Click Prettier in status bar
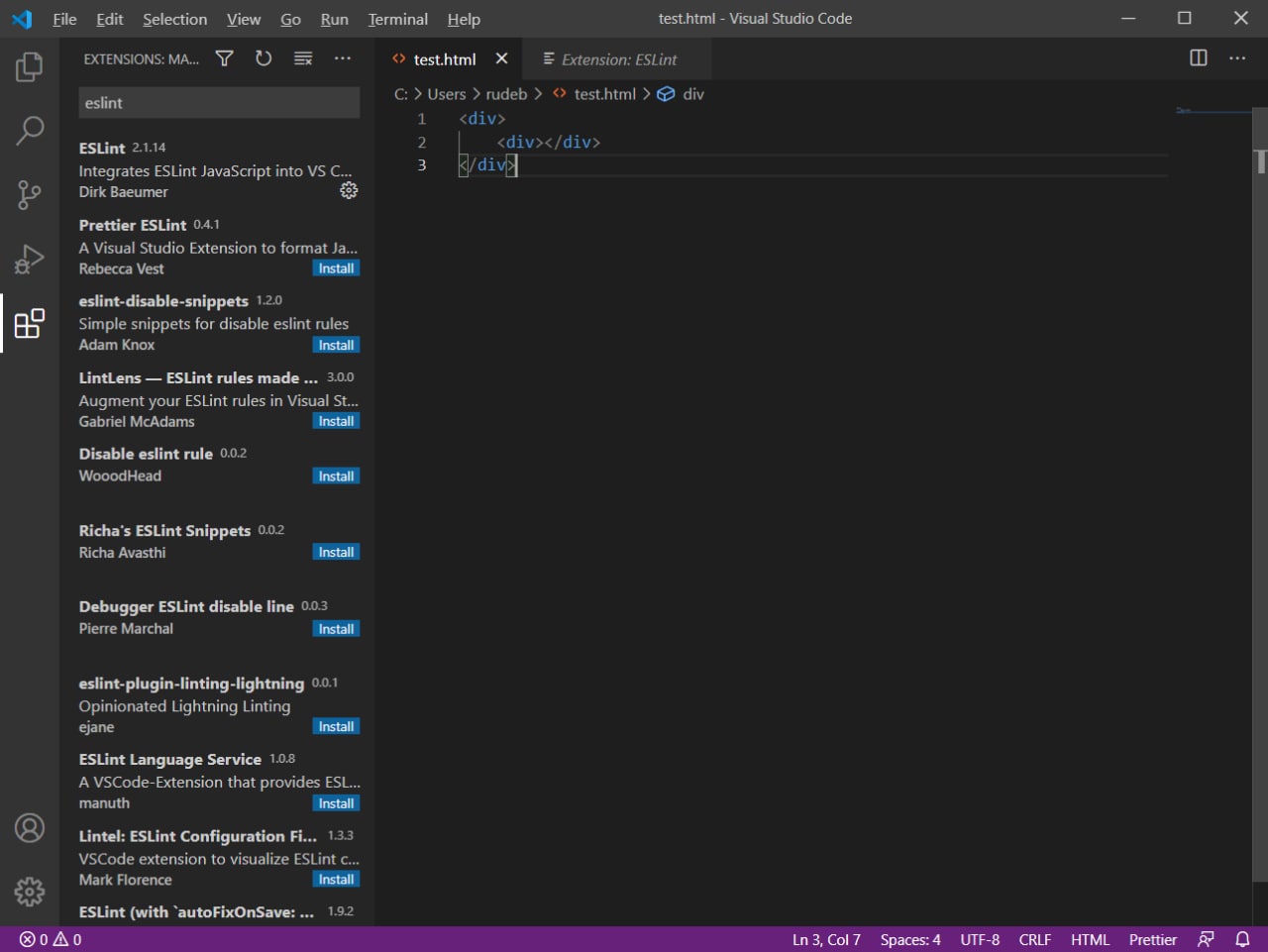Viewport: 1268px width, 952px height. (1153, 939)
